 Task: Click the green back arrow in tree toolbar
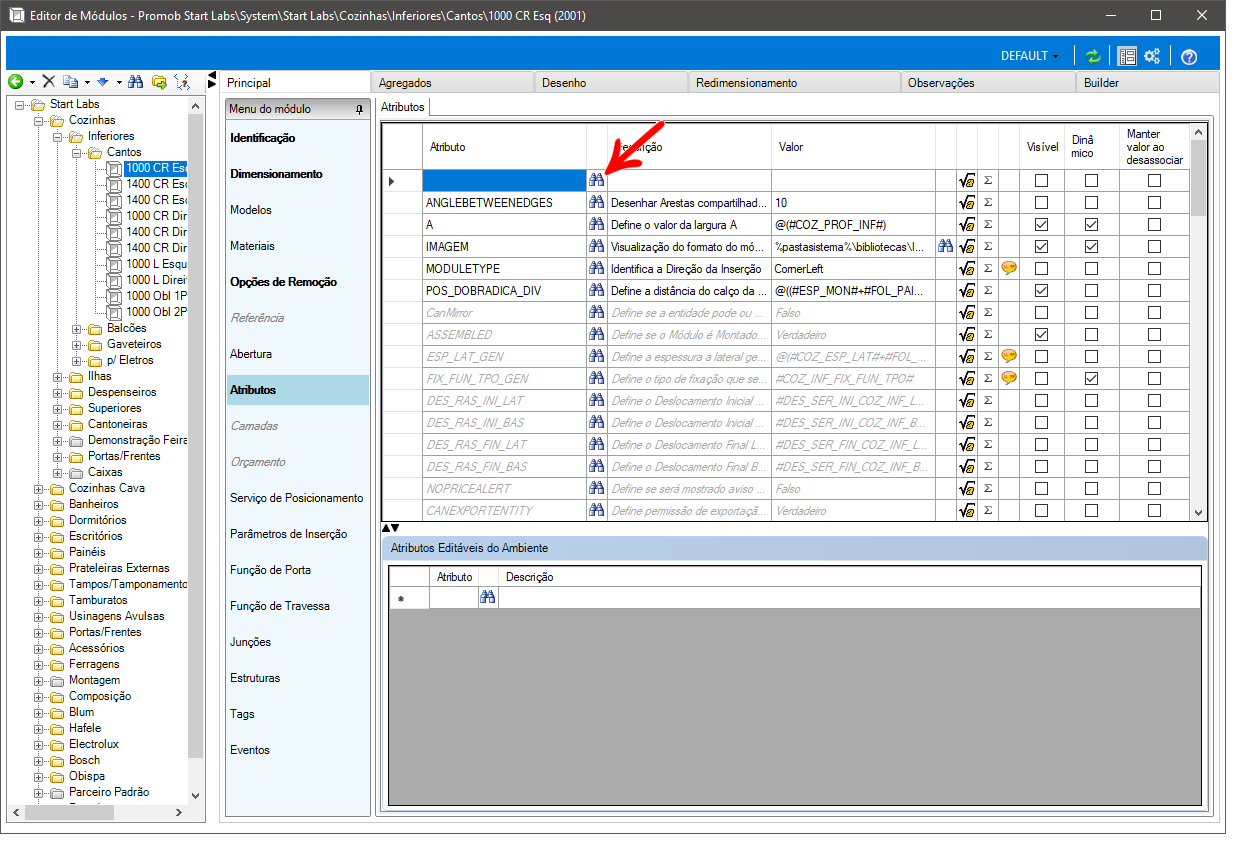coord(15,82)
